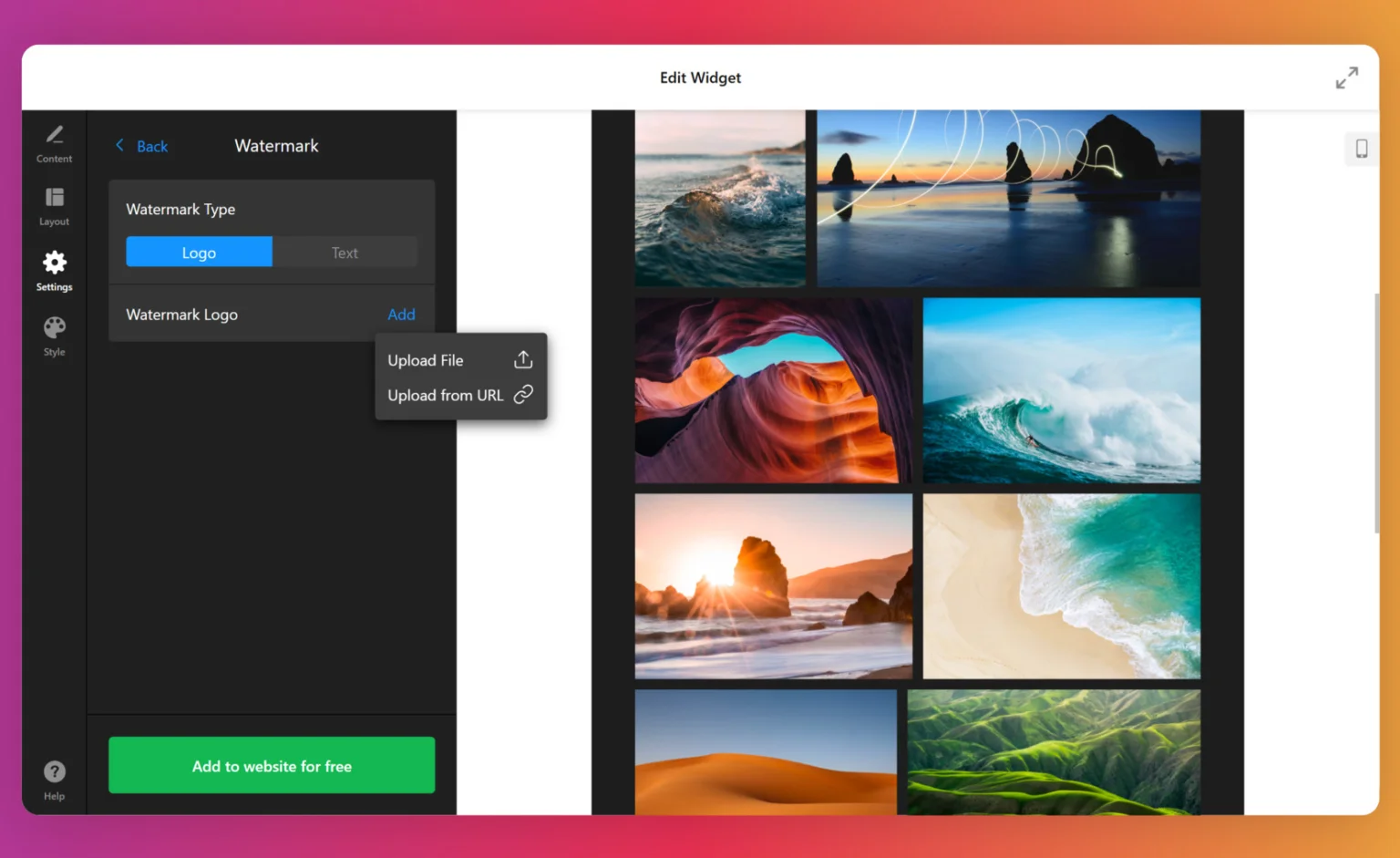Open the Settings panel

tap(54, 270)
